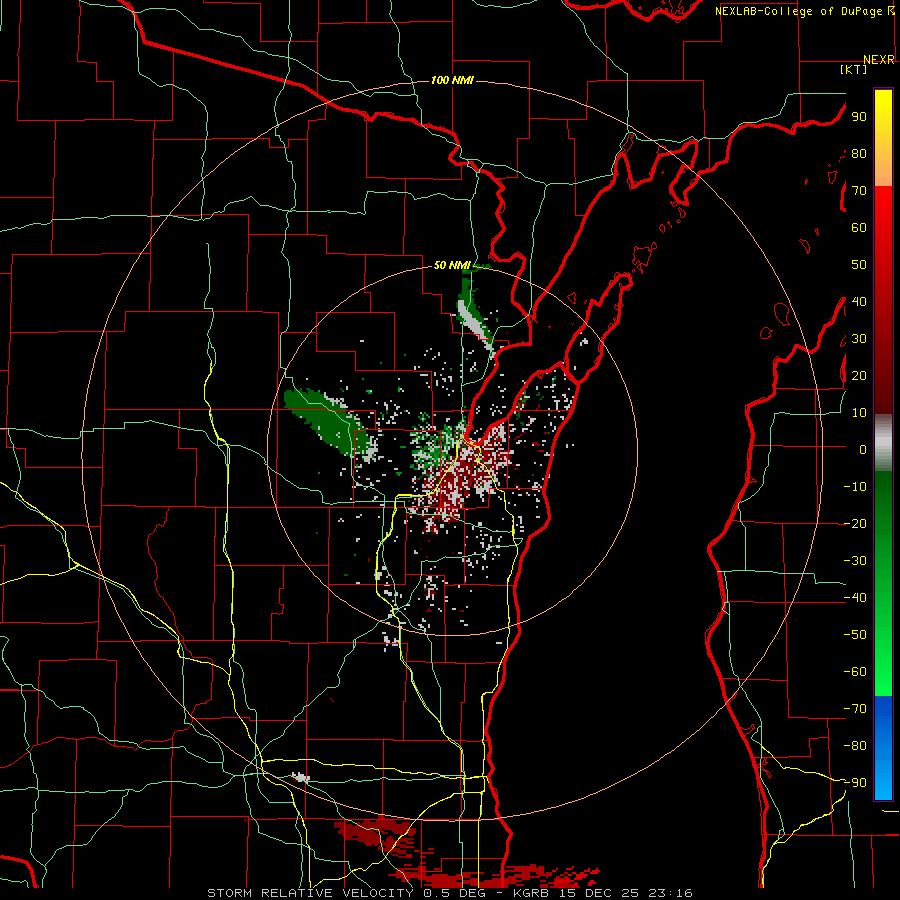The width and height of the screenshot is (900, 900).
Task: Click the 40 value on the velocity scale
Action: (859, 301)
